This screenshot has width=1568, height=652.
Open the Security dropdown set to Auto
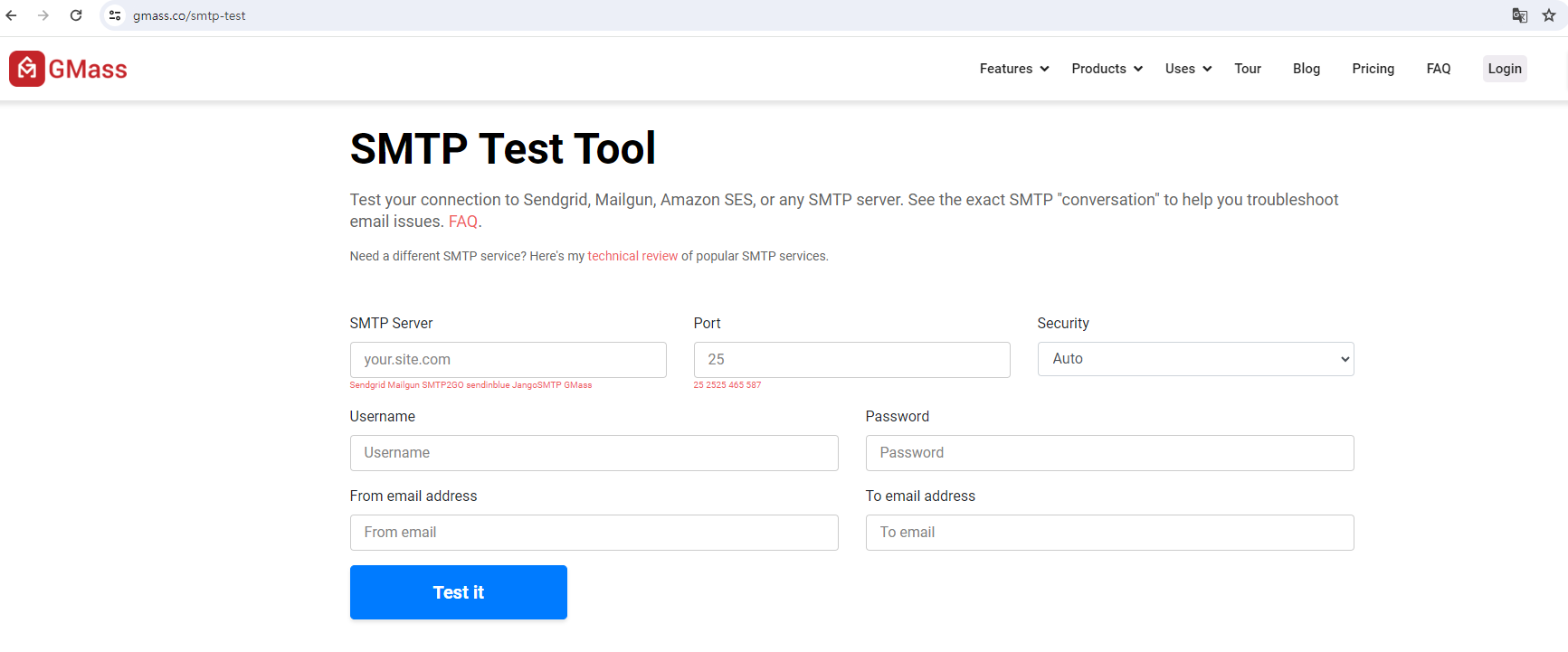1195,359
